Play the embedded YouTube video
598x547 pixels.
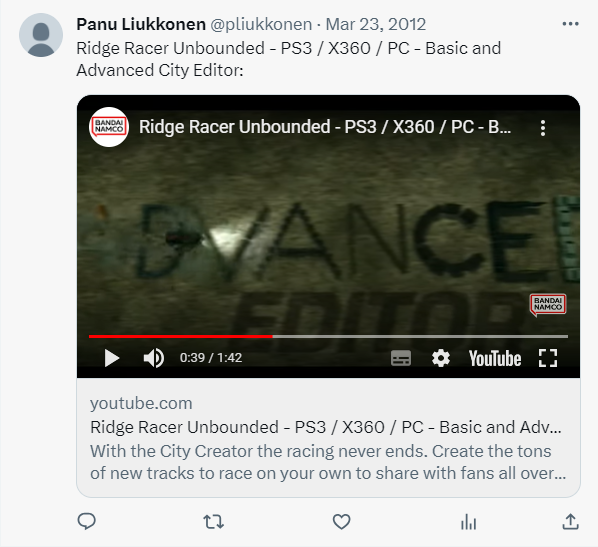tap(112, 358)
